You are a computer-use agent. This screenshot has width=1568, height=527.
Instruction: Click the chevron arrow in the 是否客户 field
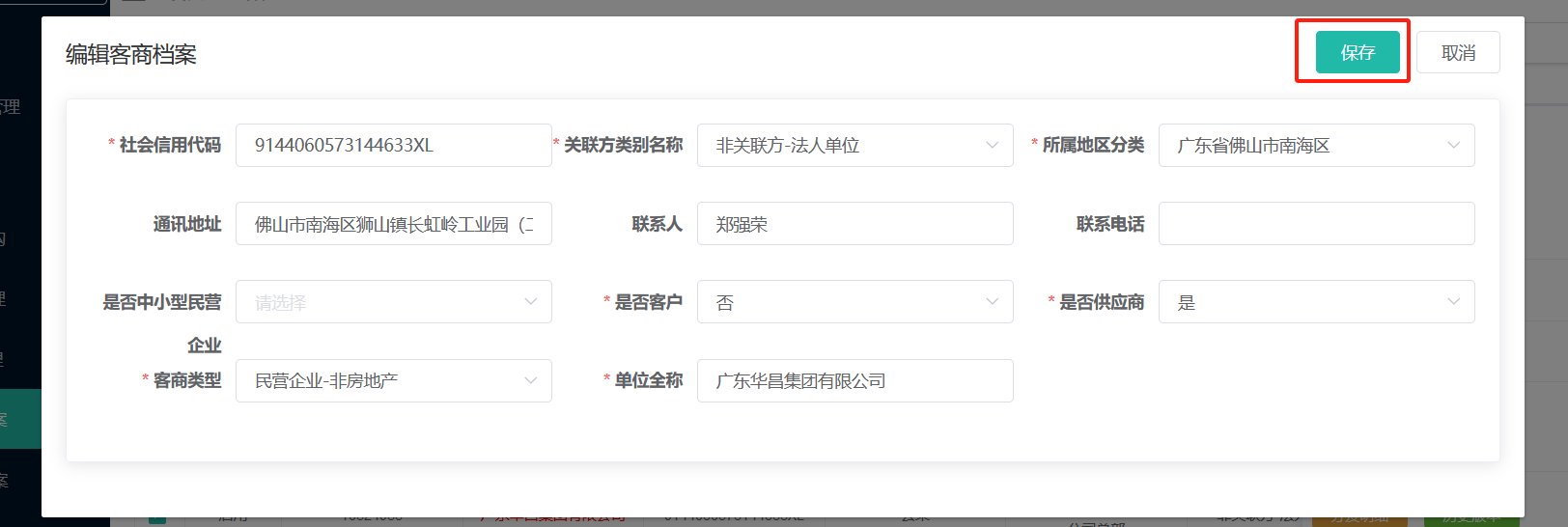click(x=992, y=302)
